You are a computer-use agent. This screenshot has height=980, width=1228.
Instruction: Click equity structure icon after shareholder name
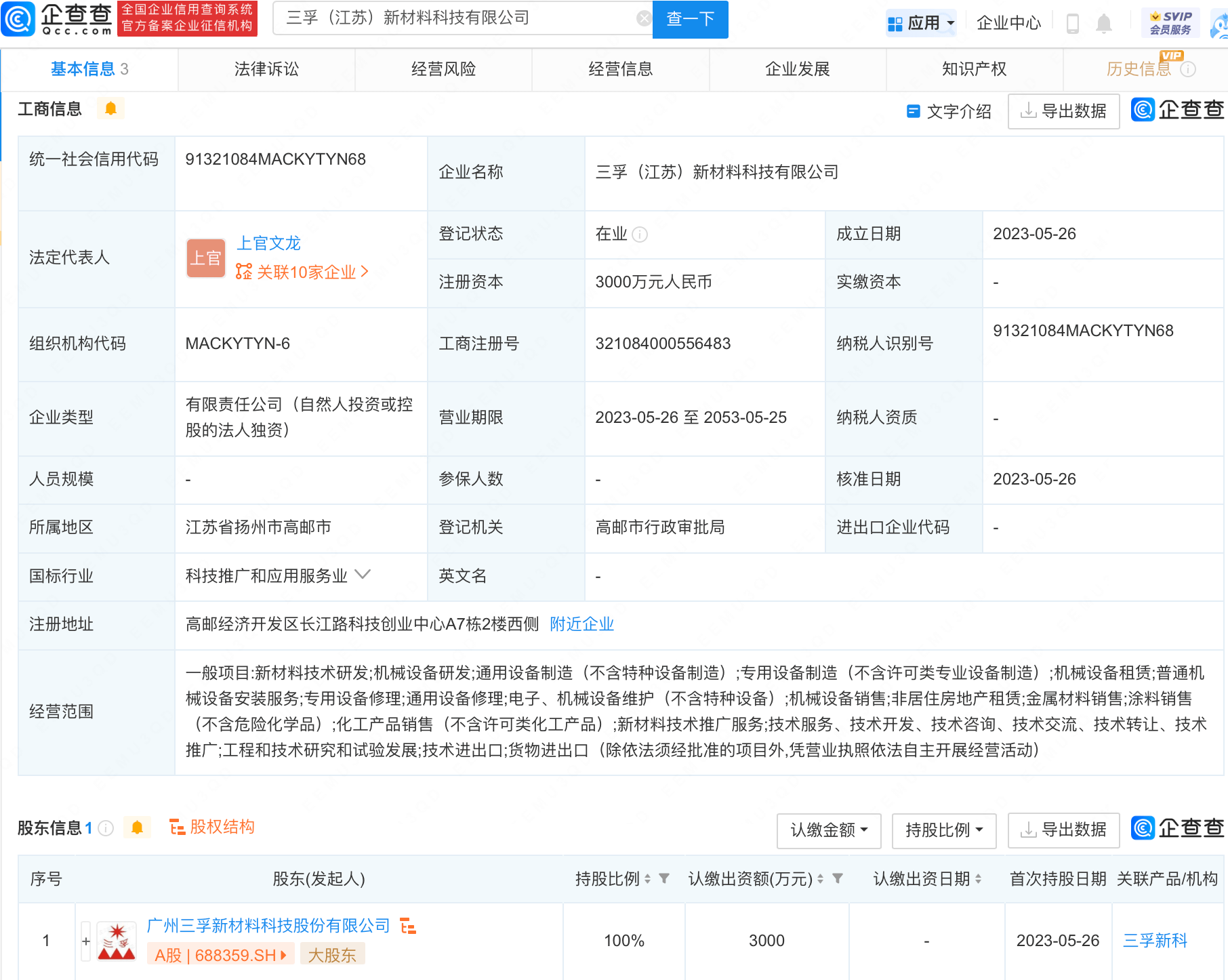[408, 926]
